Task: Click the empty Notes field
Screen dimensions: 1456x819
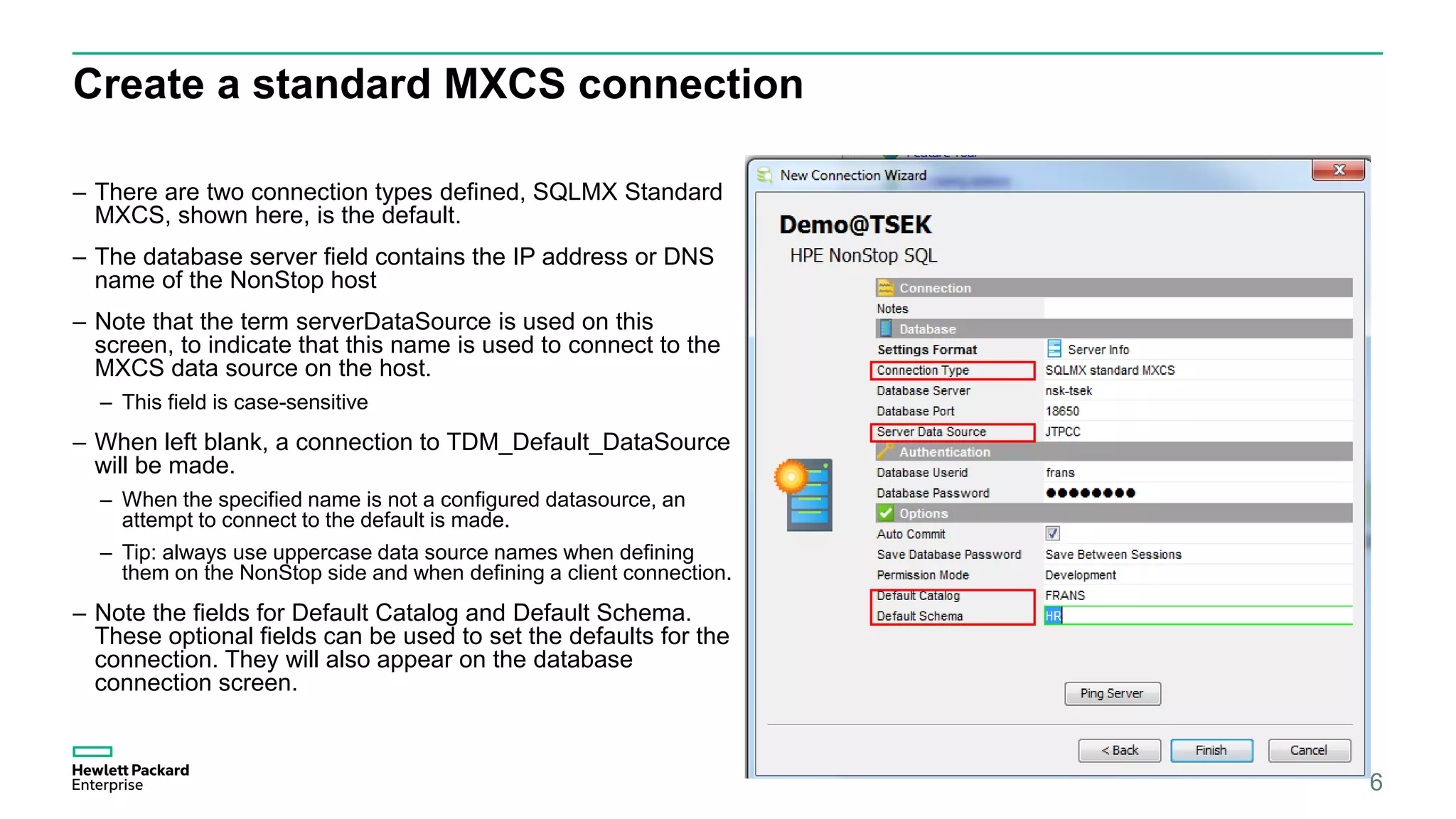Action: (x=1198, y=309)
